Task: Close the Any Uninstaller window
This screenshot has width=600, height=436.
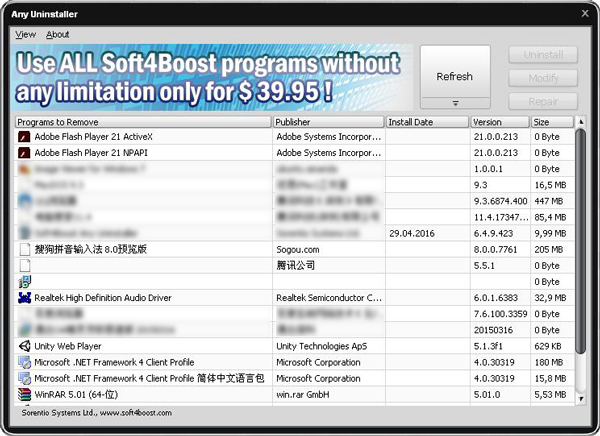Action: pyautogui.click(x=585, y=13)
